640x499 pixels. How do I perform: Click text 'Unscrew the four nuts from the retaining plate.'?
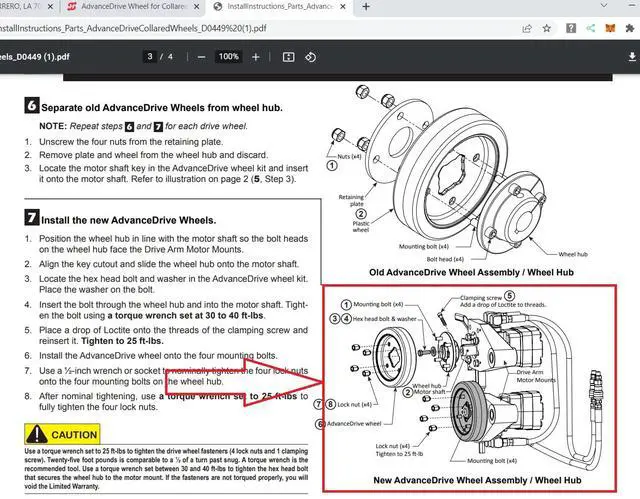pyautogui.click(x=131, y=142)
